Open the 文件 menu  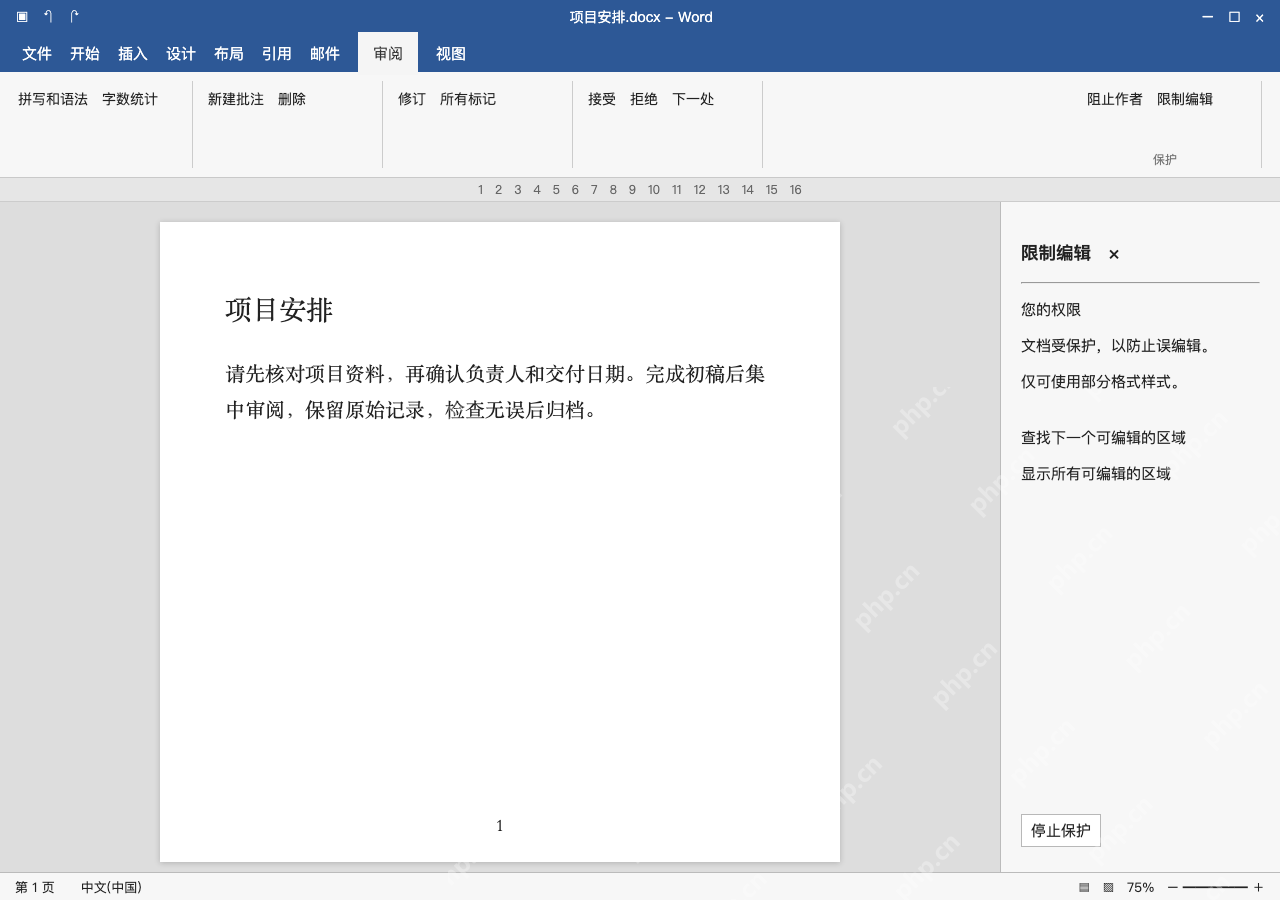click(37, 54)
